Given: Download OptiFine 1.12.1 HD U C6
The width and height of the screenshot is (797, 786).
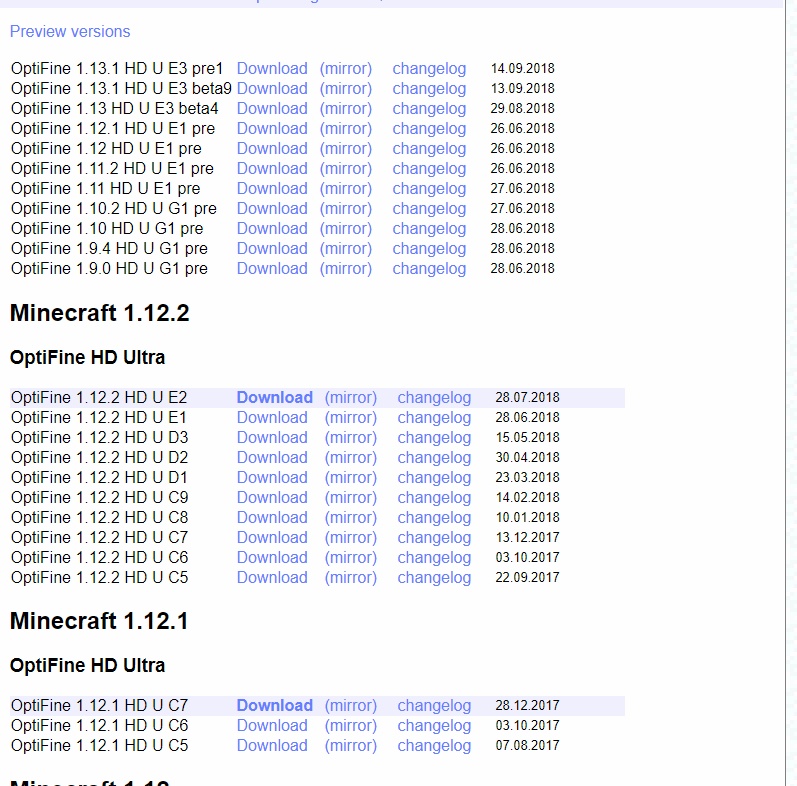Looking at the screenshot, I should 272,725.
